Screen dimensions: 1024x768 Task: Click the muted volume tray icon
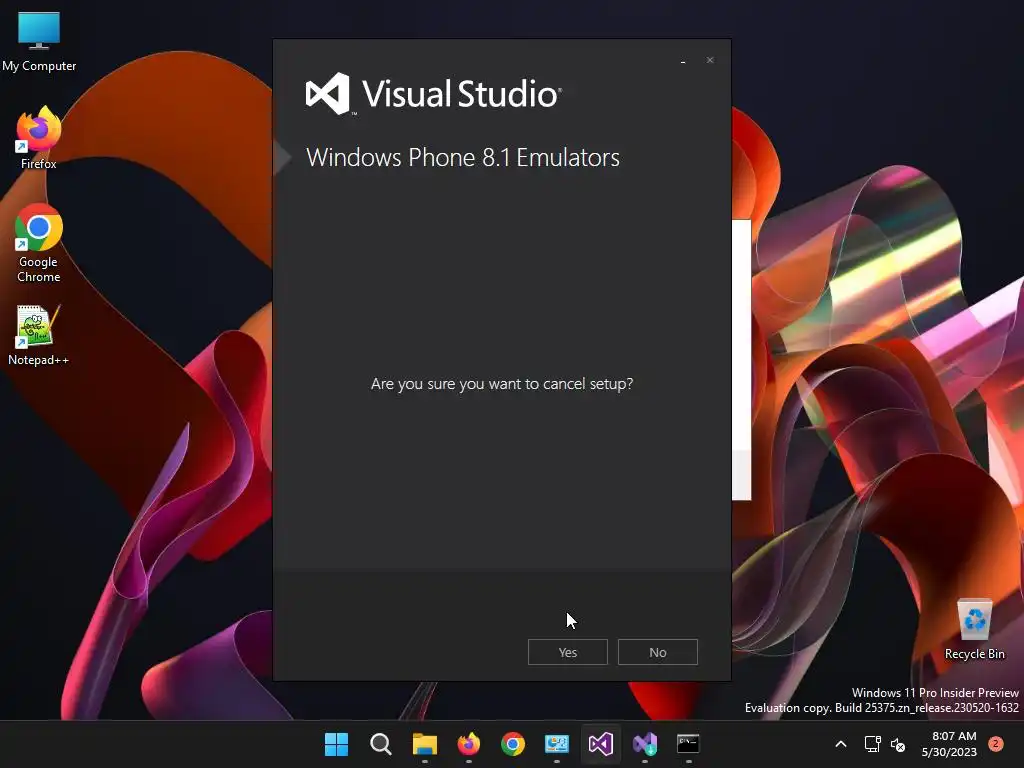coord(899,744)
